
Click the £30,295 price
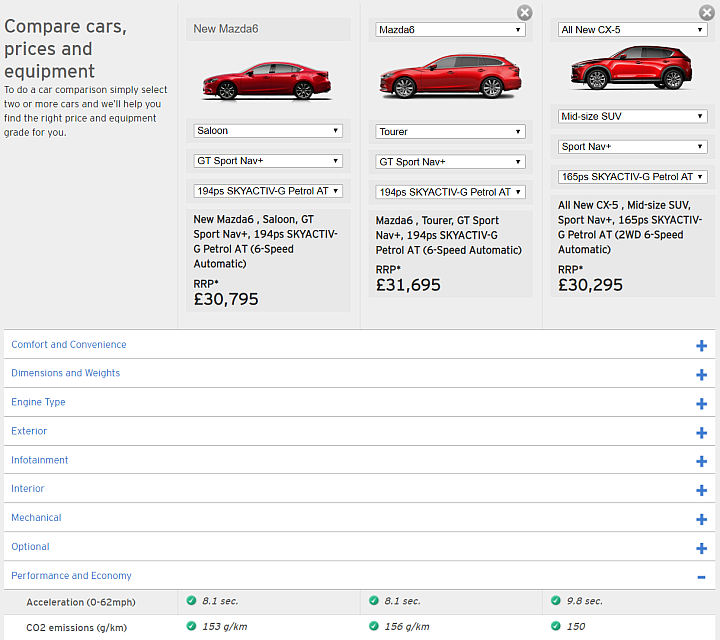[591, 285]
